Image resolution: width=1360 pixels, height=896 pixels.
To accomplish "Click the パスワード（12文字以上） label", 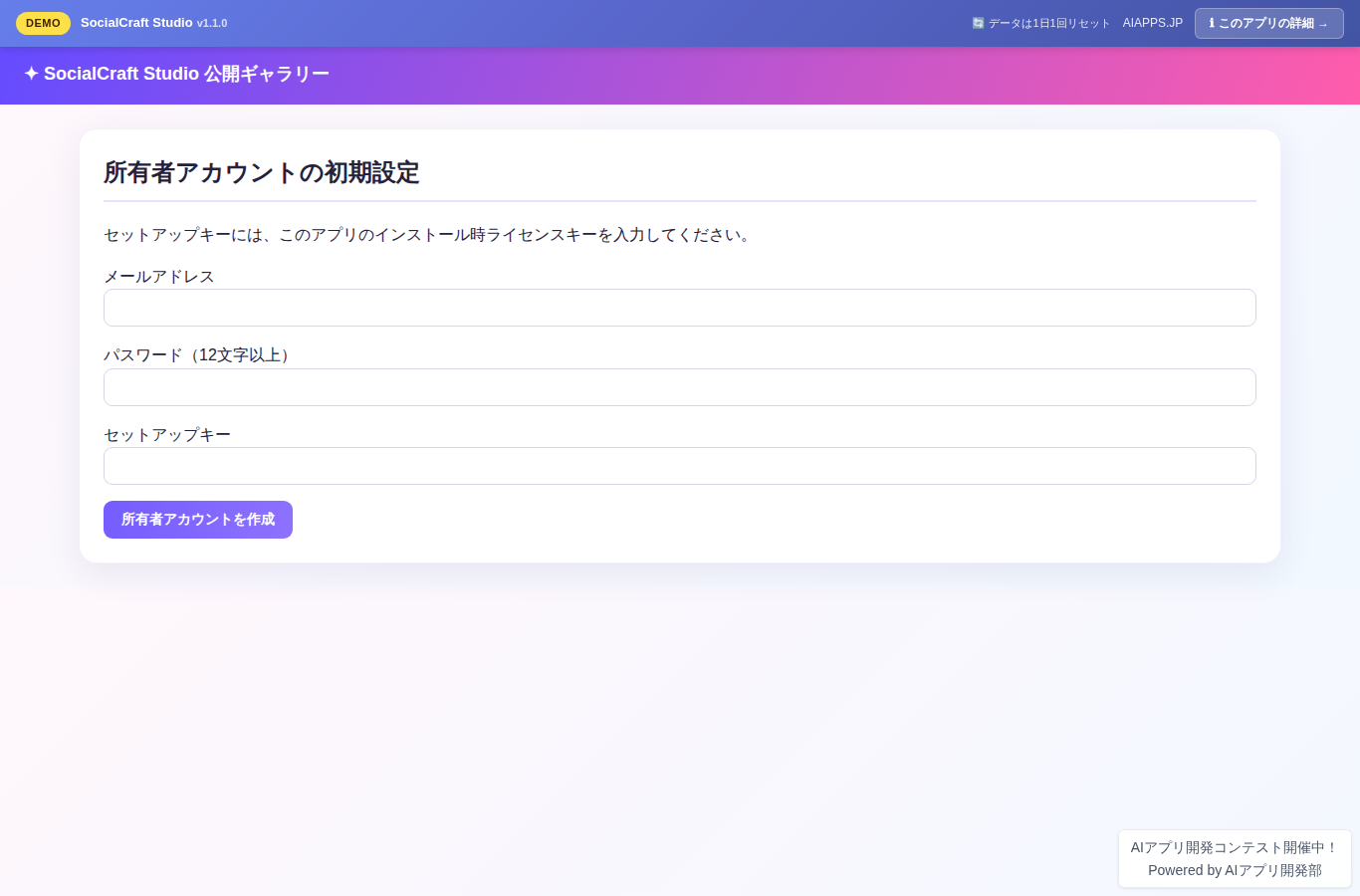I will coord(200,355).
